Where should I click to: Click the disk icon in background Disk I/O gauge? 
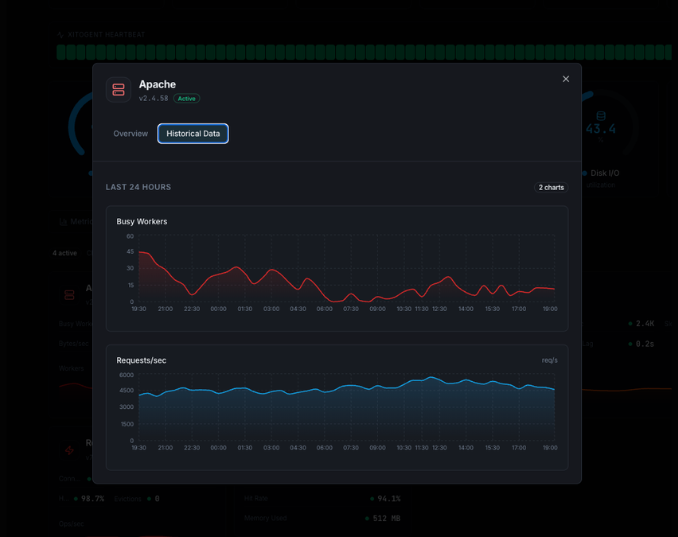point(601,115)
